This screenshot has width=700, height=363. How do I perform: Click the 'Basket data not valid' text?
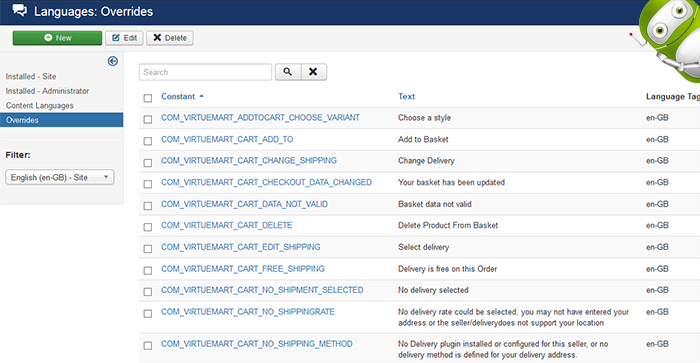(435, 204)
